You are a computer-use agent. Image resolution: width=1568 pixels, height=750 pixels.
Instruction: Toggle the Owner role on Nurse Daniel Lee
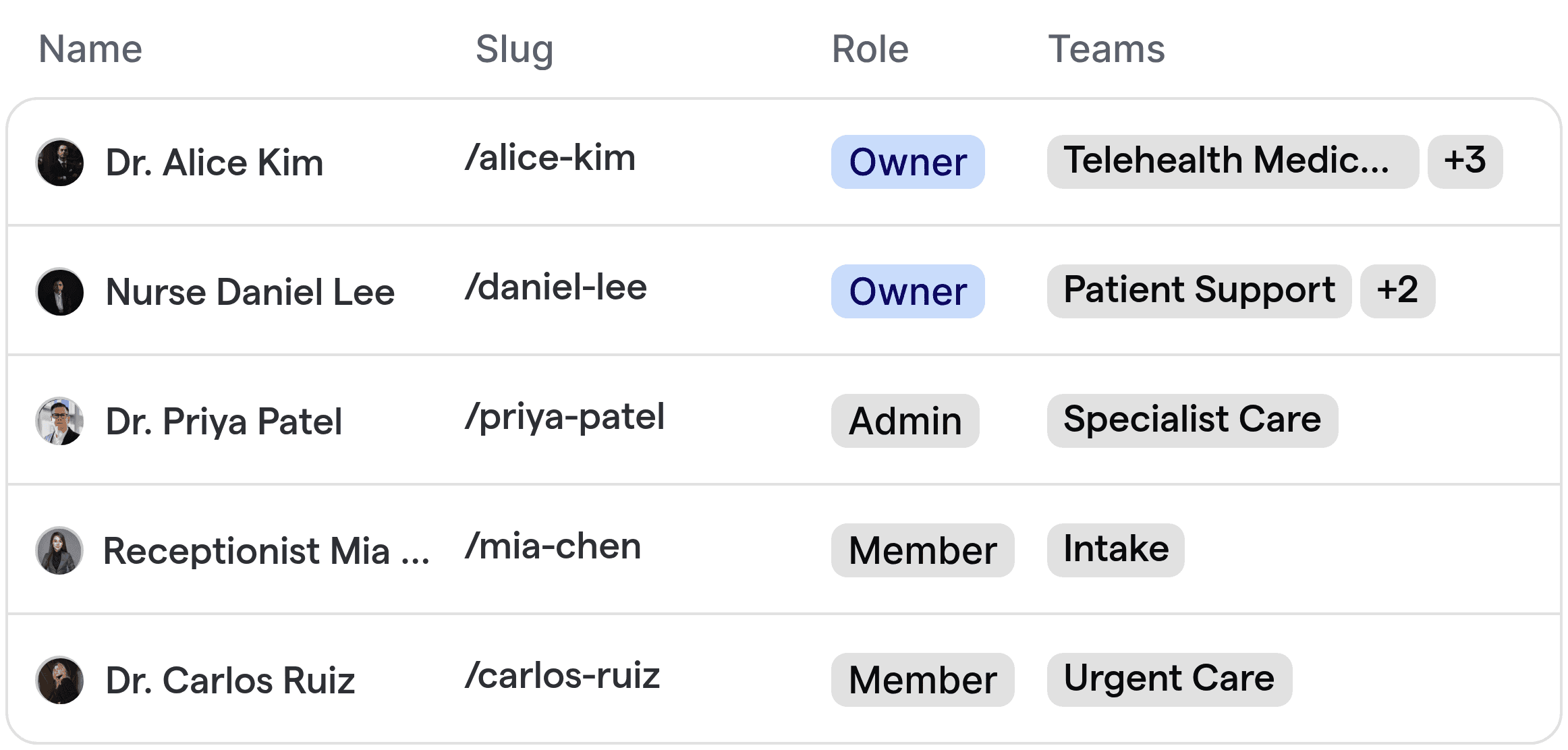[x=907, y=291]
